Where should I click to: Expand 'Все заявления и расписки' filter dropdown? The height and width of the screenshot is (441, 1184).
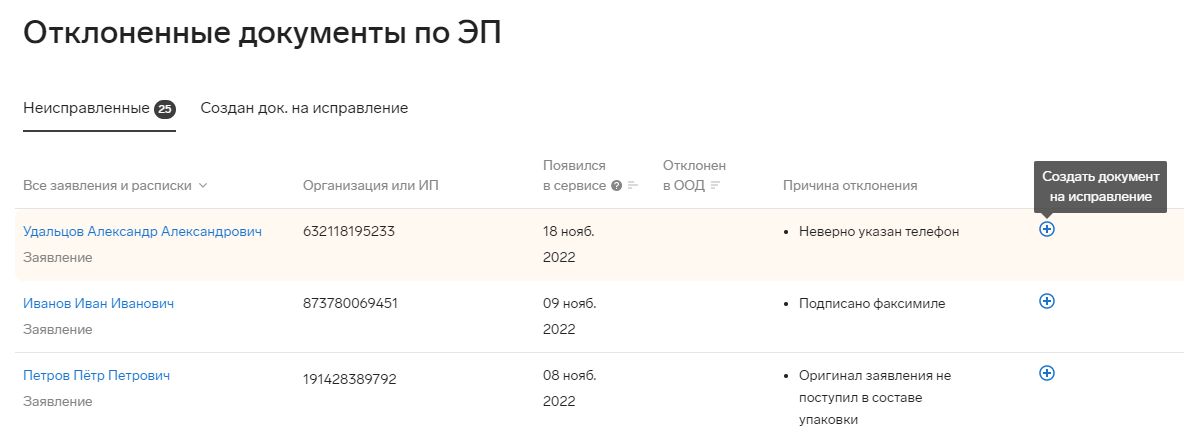[x=115, y=186]
